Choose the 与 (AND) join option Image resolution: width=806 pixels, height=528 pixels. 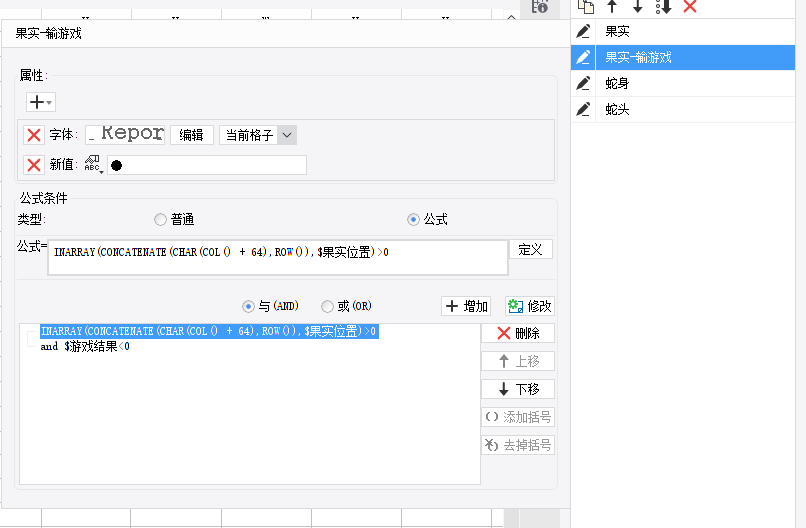coord(270,306)
